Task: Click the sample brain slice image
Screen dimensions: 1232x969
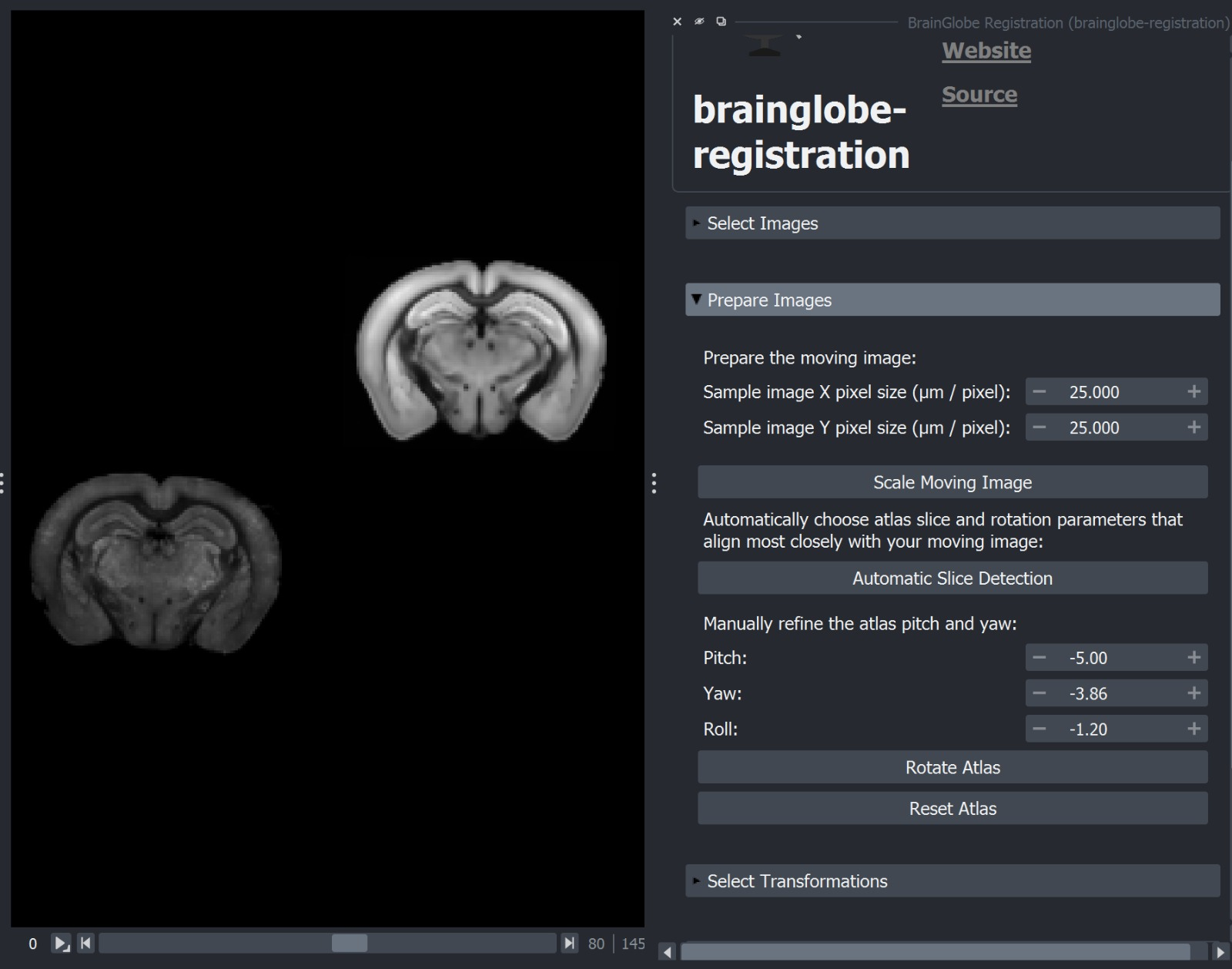Action: point(156,562)
